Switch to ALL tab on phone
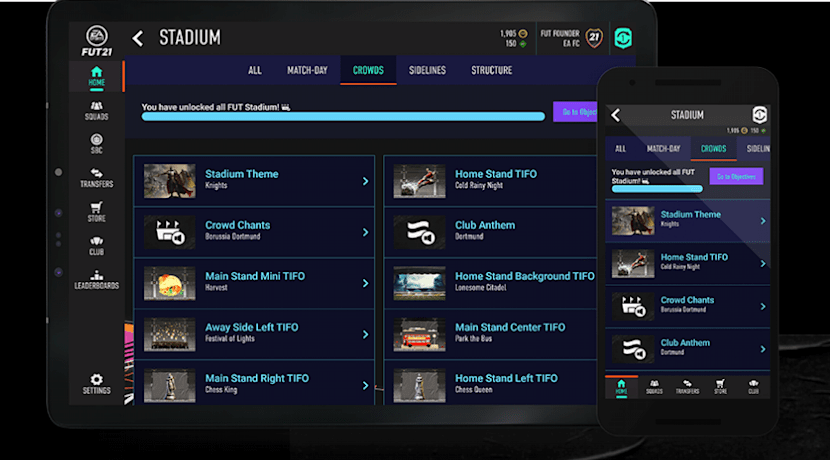 620,149
